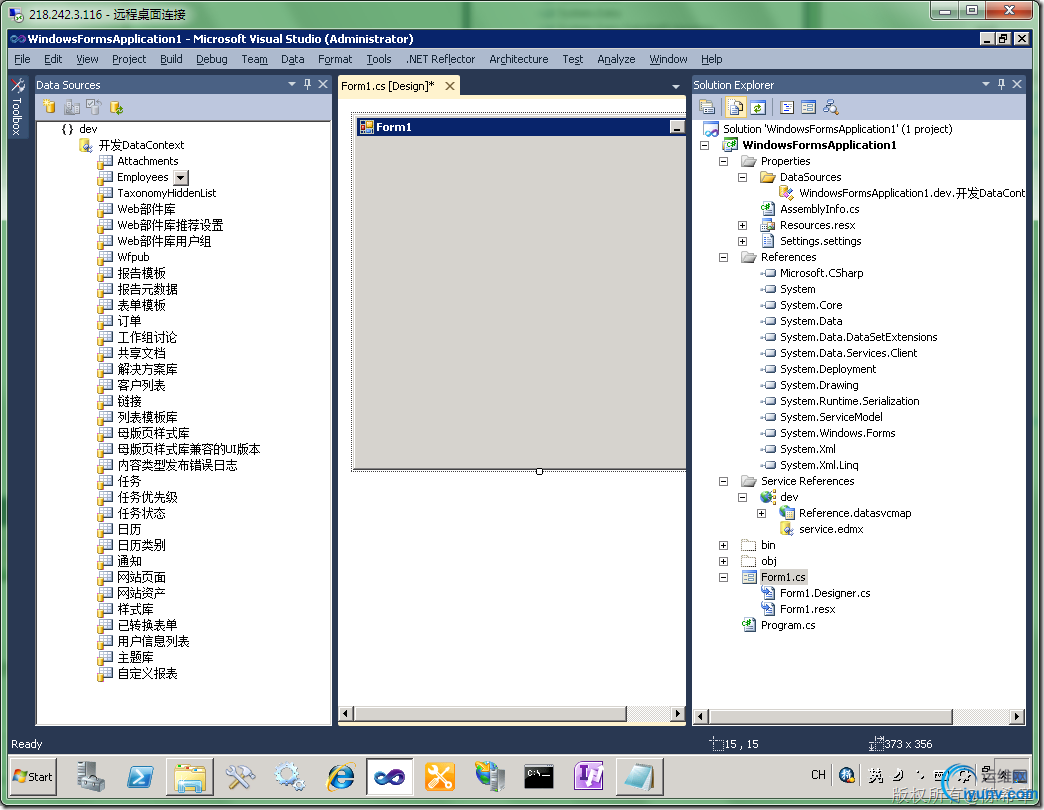Screen dimensions: 1044x810
Task: Click Refresh data source icon
Action: 117,107
